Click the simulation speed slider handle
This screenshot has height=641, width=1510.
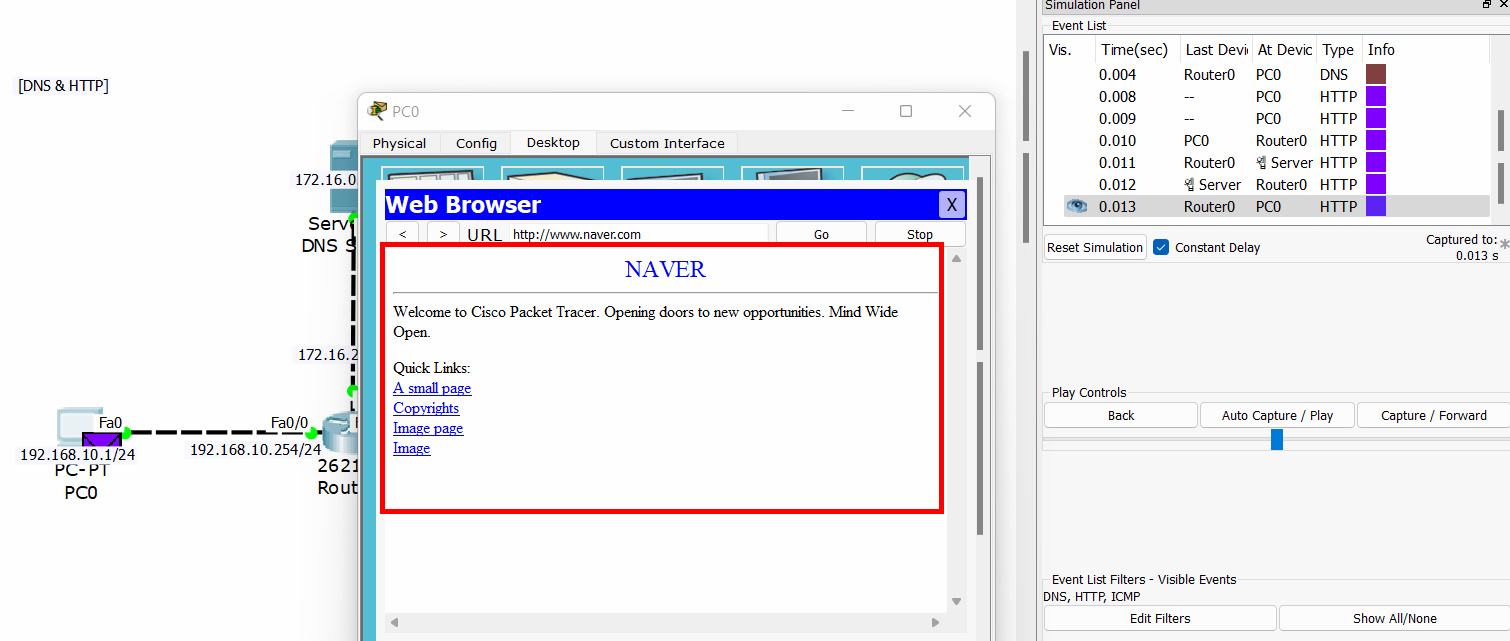click(x=1277, y=439)
